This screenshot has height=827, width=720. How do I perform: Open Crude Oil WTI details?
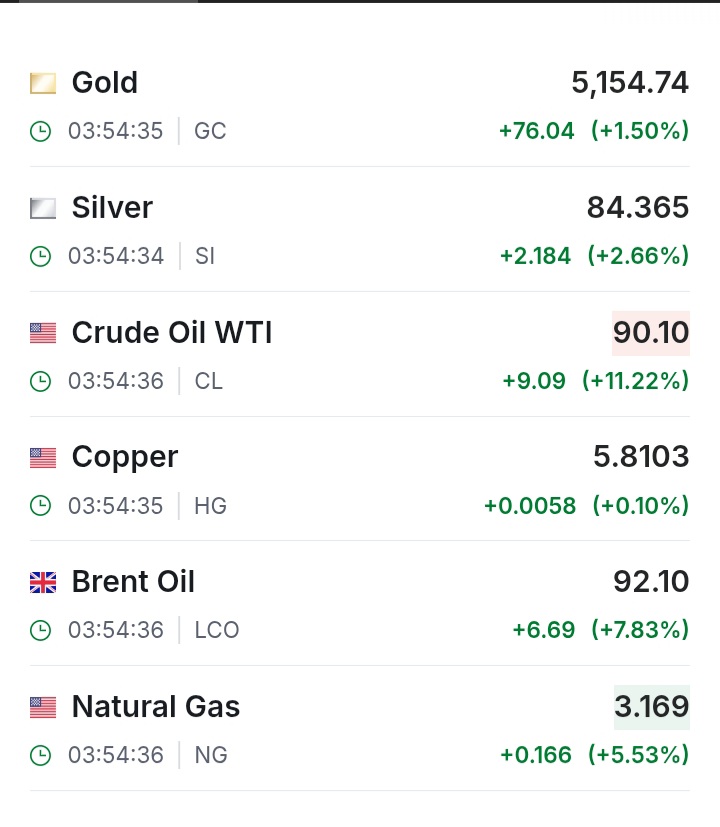172,333
